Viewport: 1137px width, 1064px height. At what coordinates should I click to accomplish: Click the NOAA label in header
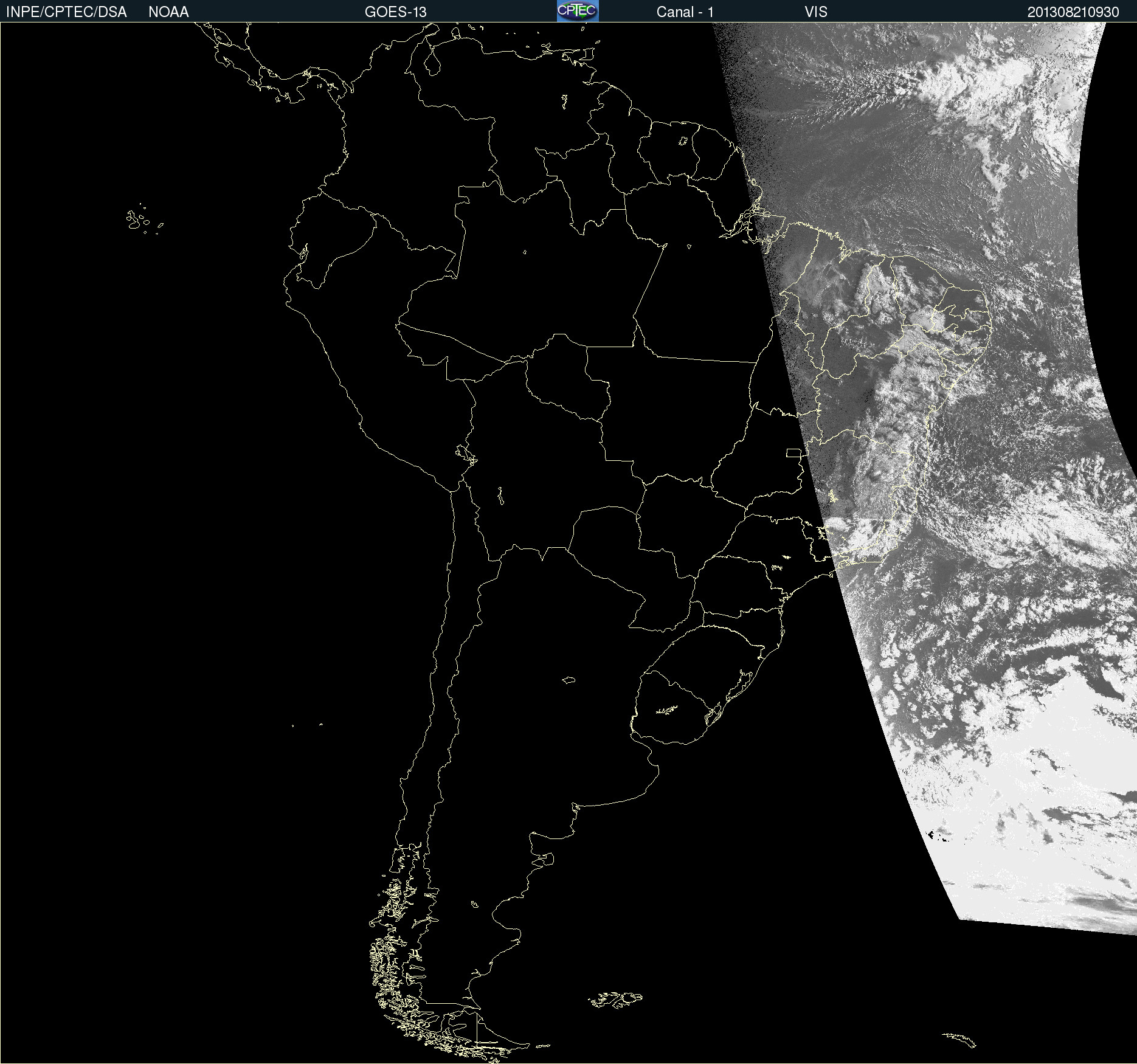point(168,12)
